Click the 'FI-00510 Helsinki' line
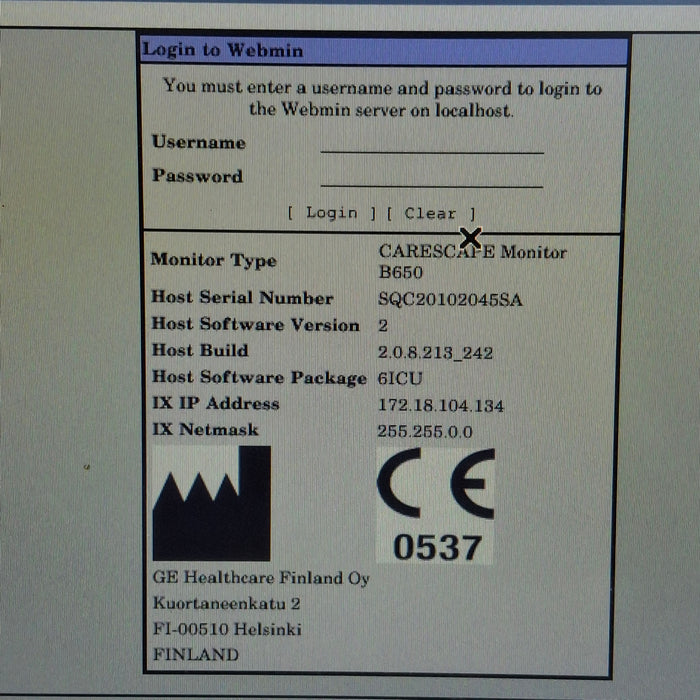This screenshot has width=700, height=700. 227,629
